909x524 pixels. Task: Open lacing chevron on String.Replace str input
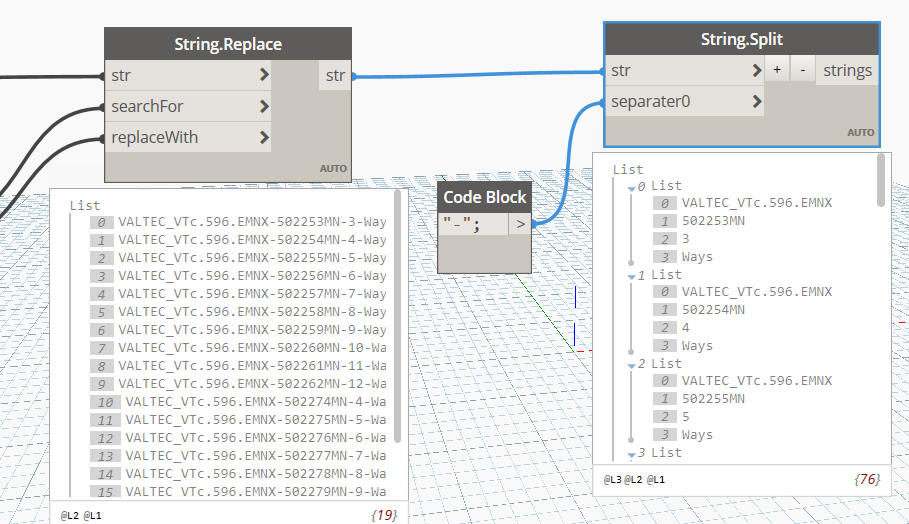(x=264, y=75)
